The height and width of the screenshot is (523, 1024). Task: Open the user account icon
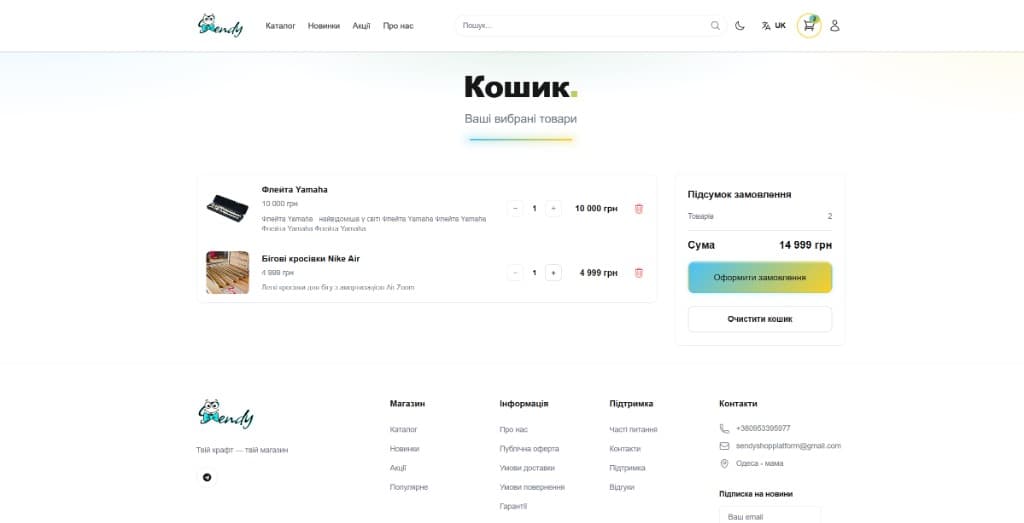click(x=835, y=25)
